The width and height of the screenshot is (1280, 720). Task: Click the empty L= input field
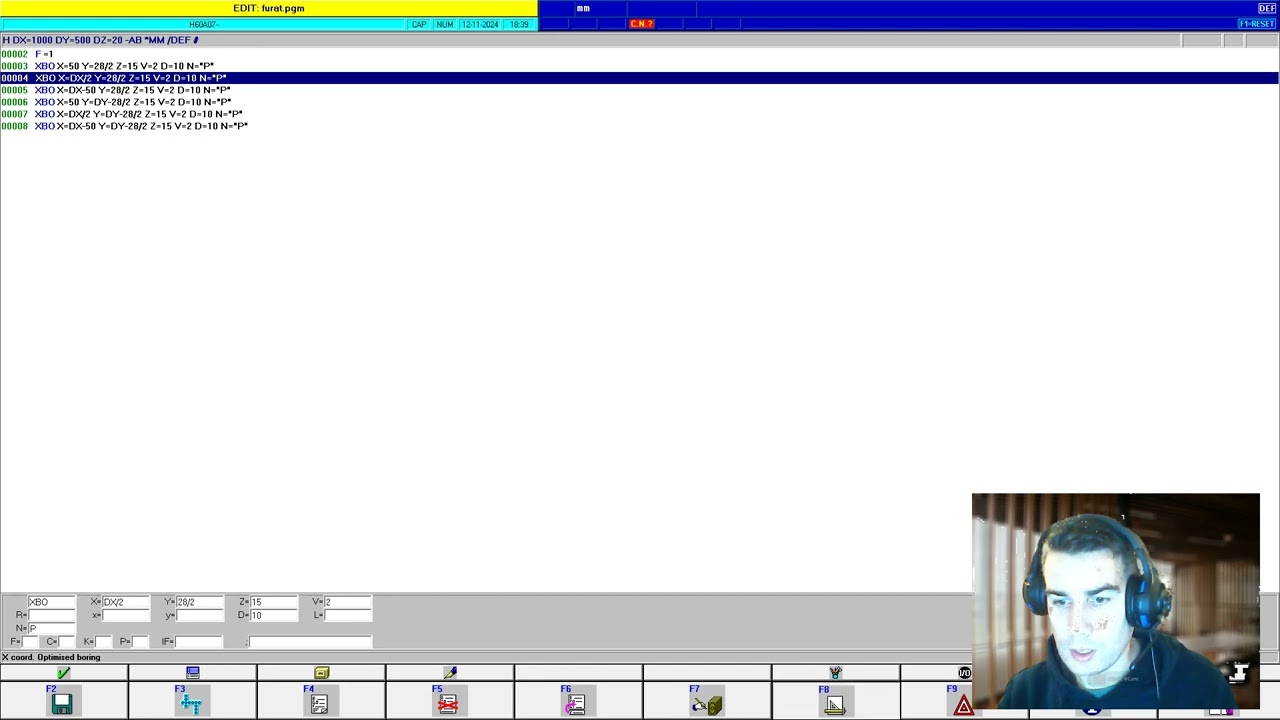tap(347, 615)
